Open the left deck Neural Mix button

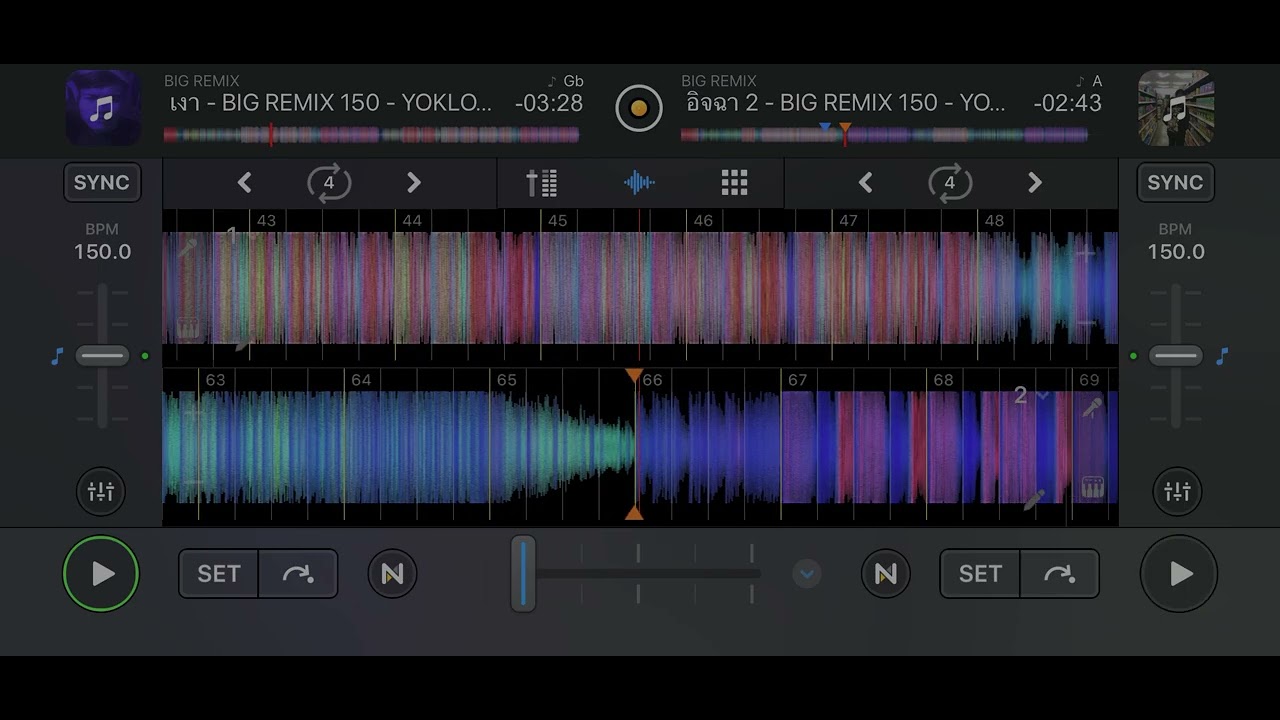tap(392, 574)
